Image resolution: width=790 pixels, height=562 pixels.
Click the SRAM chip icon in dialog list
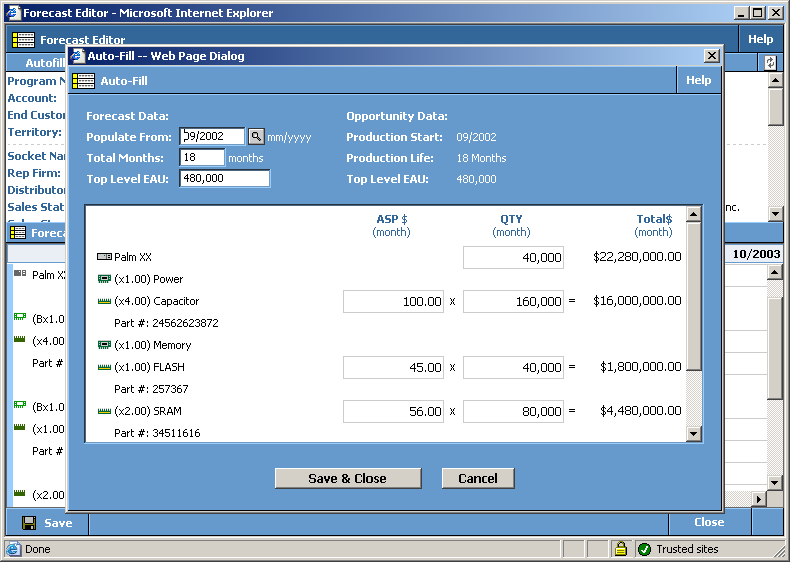(x=104, y=411)
